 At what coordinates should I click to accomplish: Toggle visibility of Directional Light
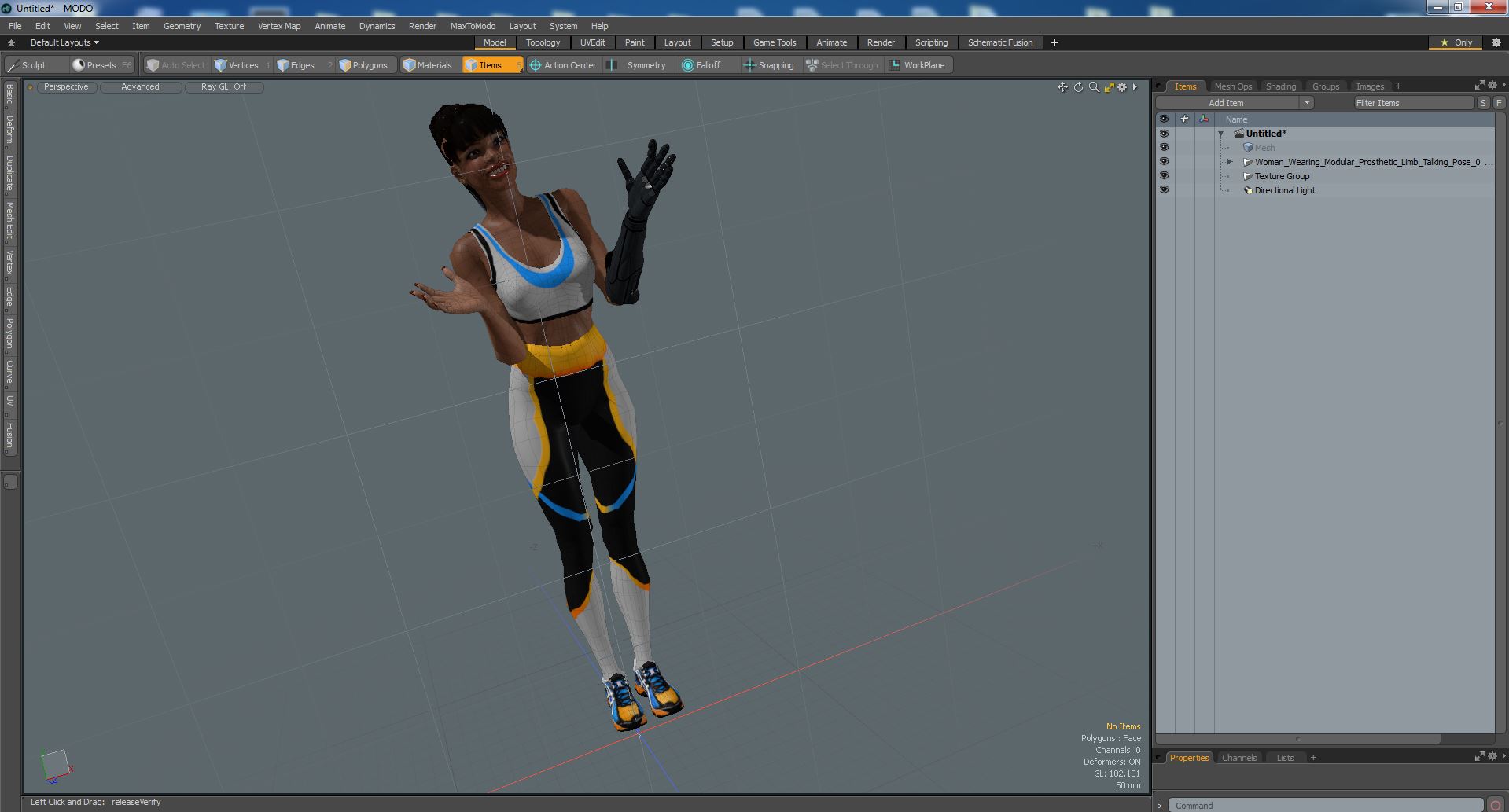1164,190
